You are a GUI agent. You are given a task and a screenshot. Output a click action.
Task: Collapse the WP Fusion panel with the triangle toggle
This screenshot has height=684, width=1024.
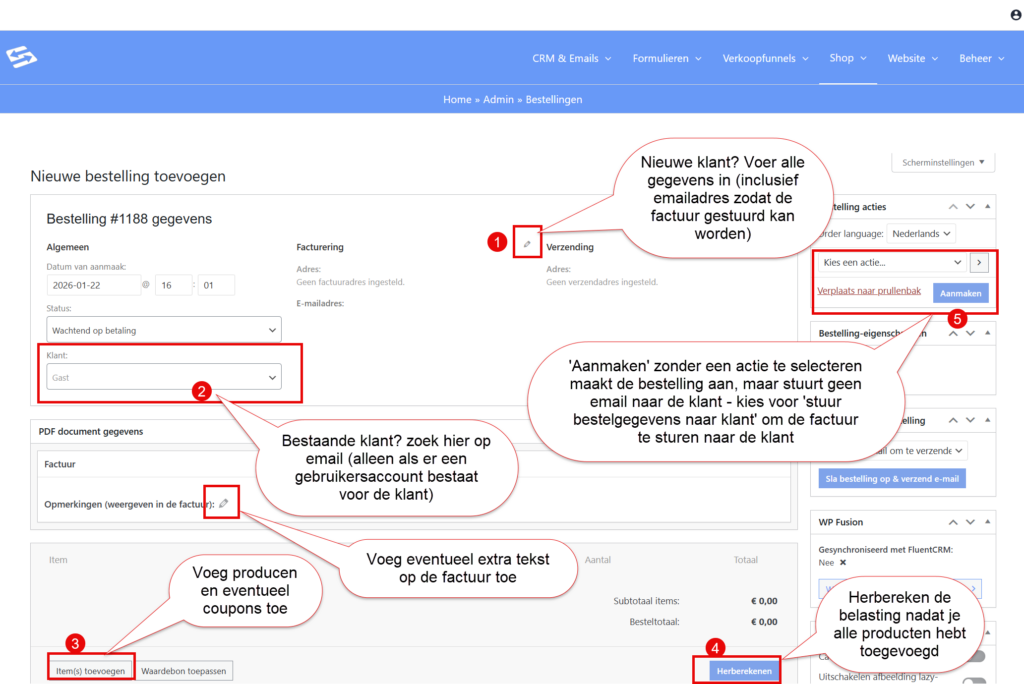click(x=987, y=520)
